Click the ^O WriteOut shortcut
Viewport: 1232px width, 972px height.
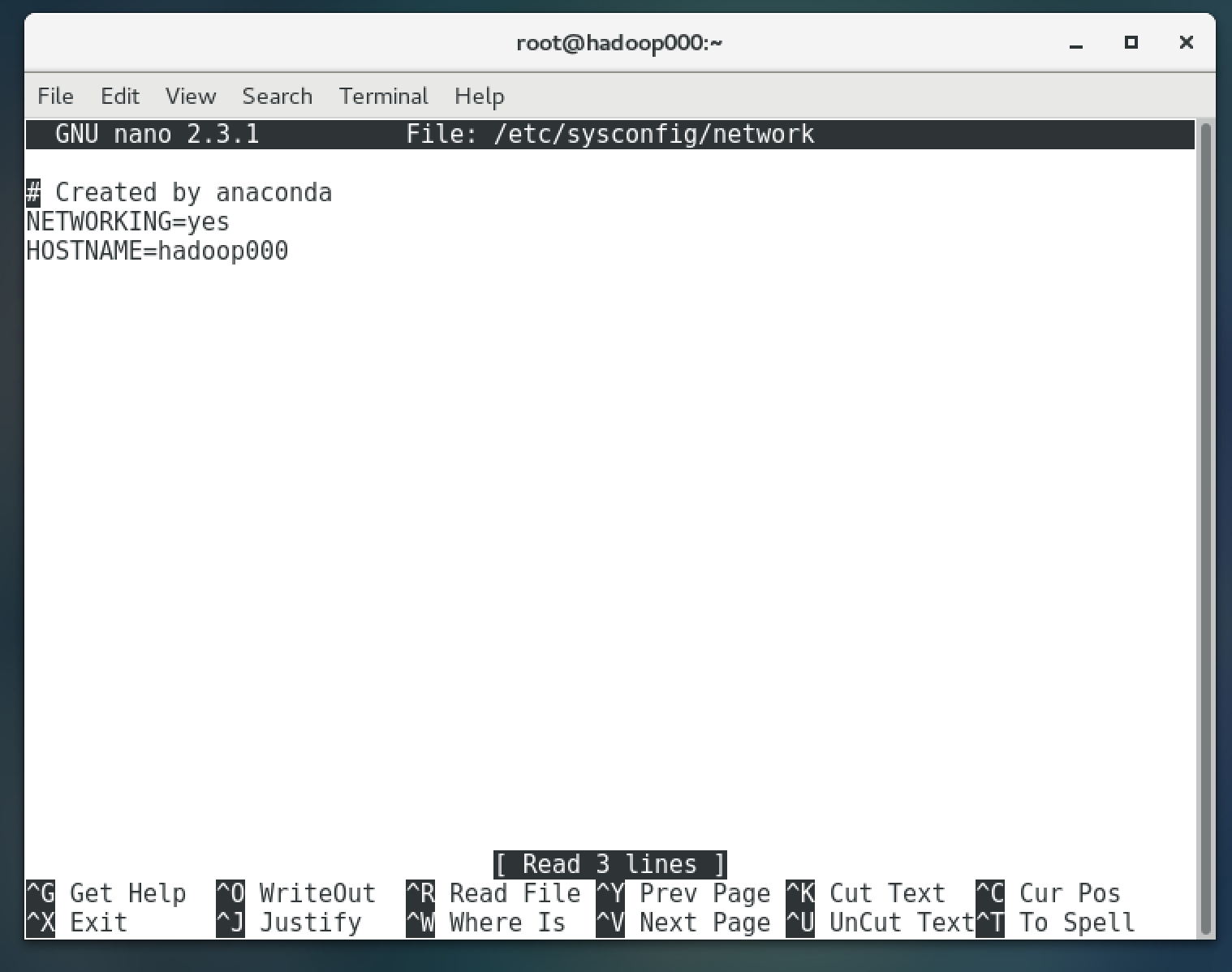click(296, 893)
